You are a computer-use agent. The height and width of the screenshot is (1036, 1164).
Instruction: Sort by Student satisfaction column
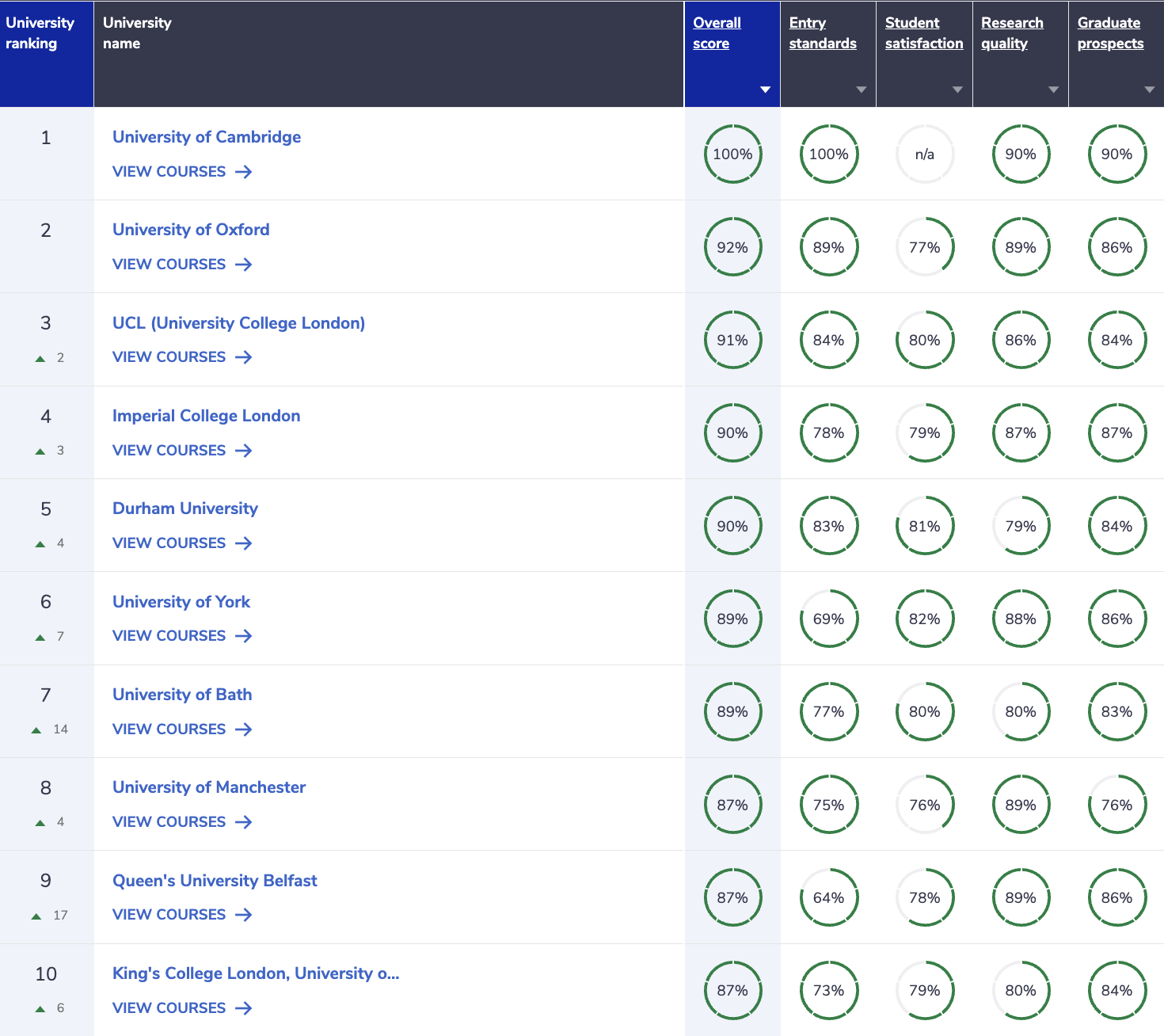pyautogui.click(x=924, y=33)
